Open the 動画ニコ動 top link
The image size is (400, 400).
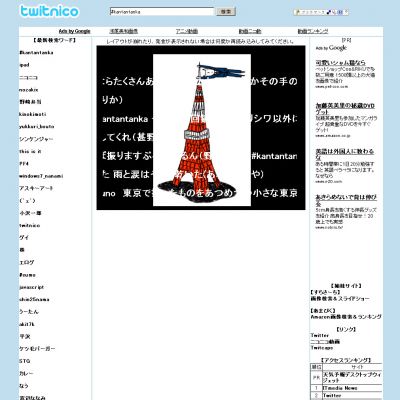pos(250,31)
